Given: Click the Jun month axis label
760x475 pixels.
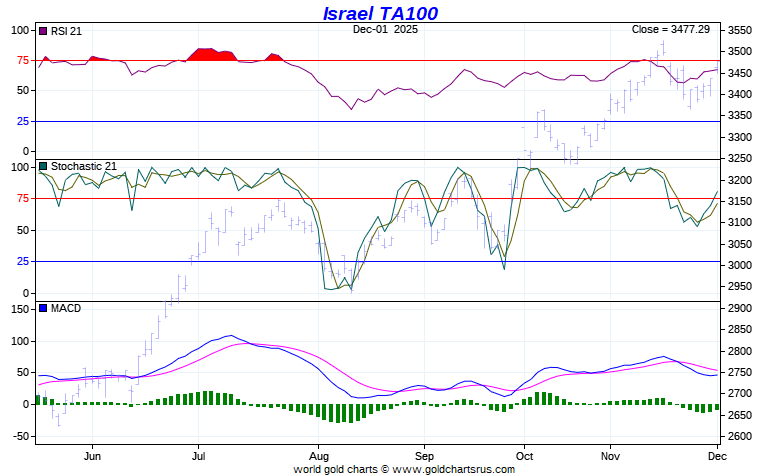Looking at the screenshot, I should (x=92, y=456).
